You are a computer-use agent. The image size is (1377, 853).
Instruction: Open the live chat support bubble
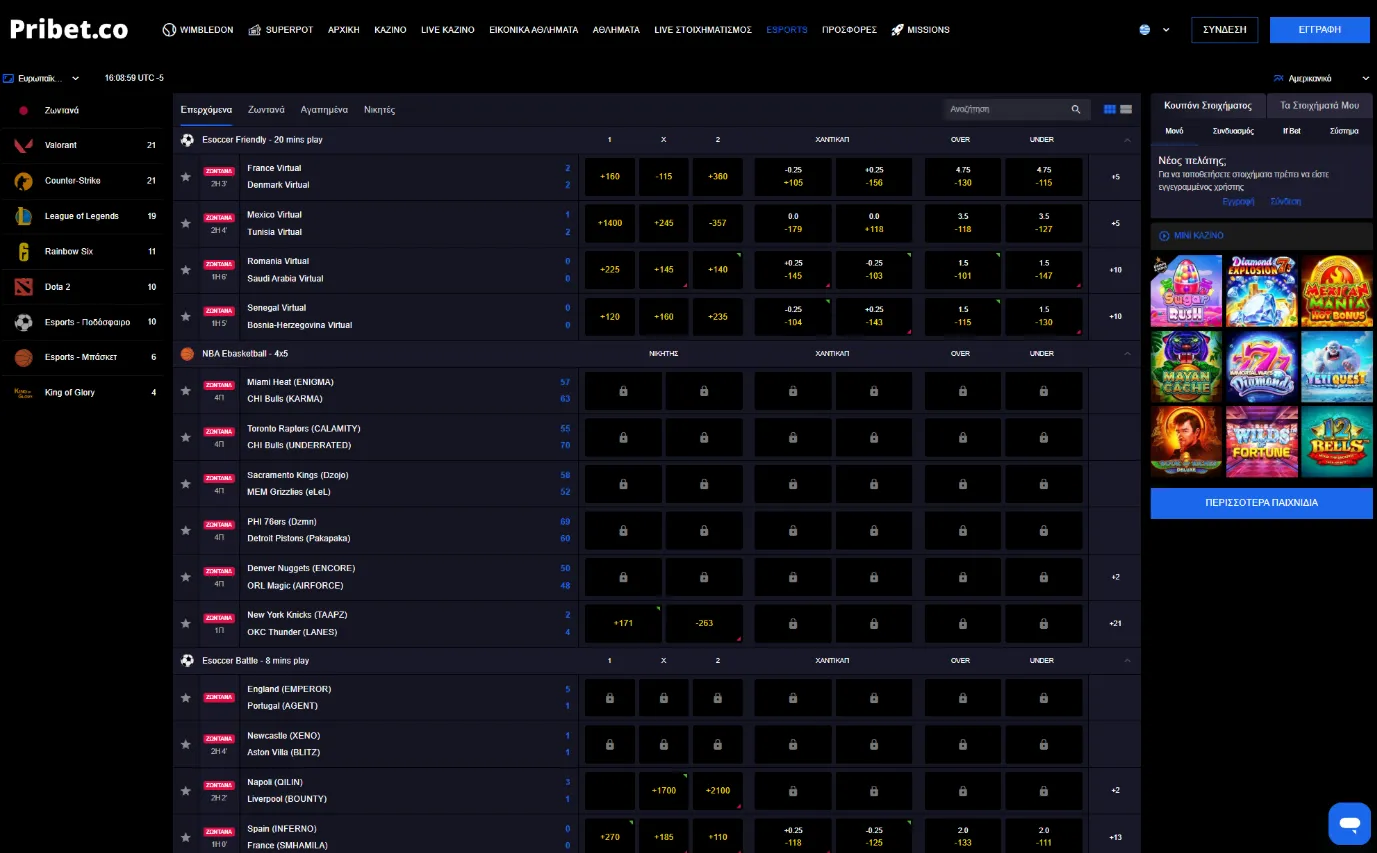coord(1349,824)
